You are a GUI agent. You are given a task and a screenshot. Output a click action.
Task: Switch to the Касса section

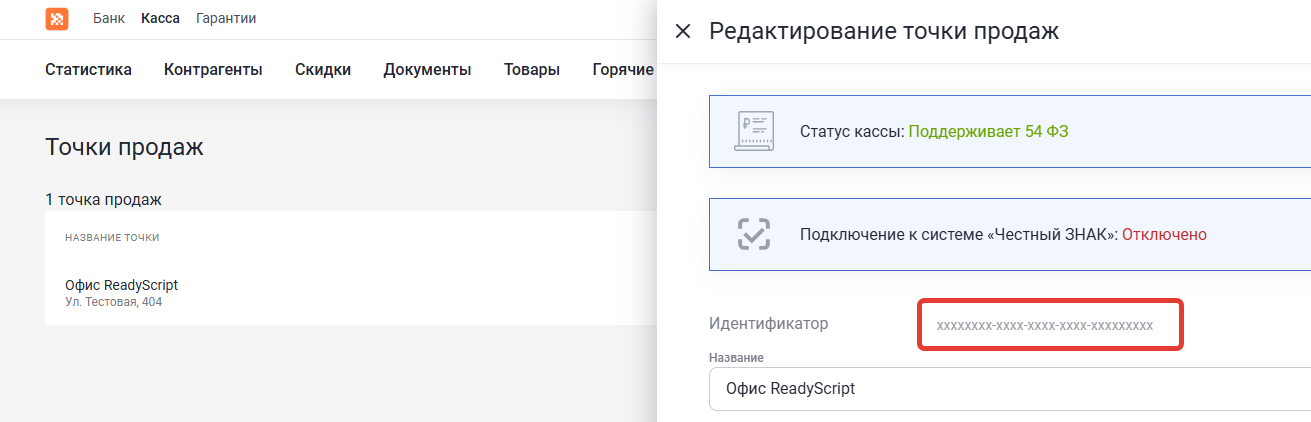(x=161, y=18)
